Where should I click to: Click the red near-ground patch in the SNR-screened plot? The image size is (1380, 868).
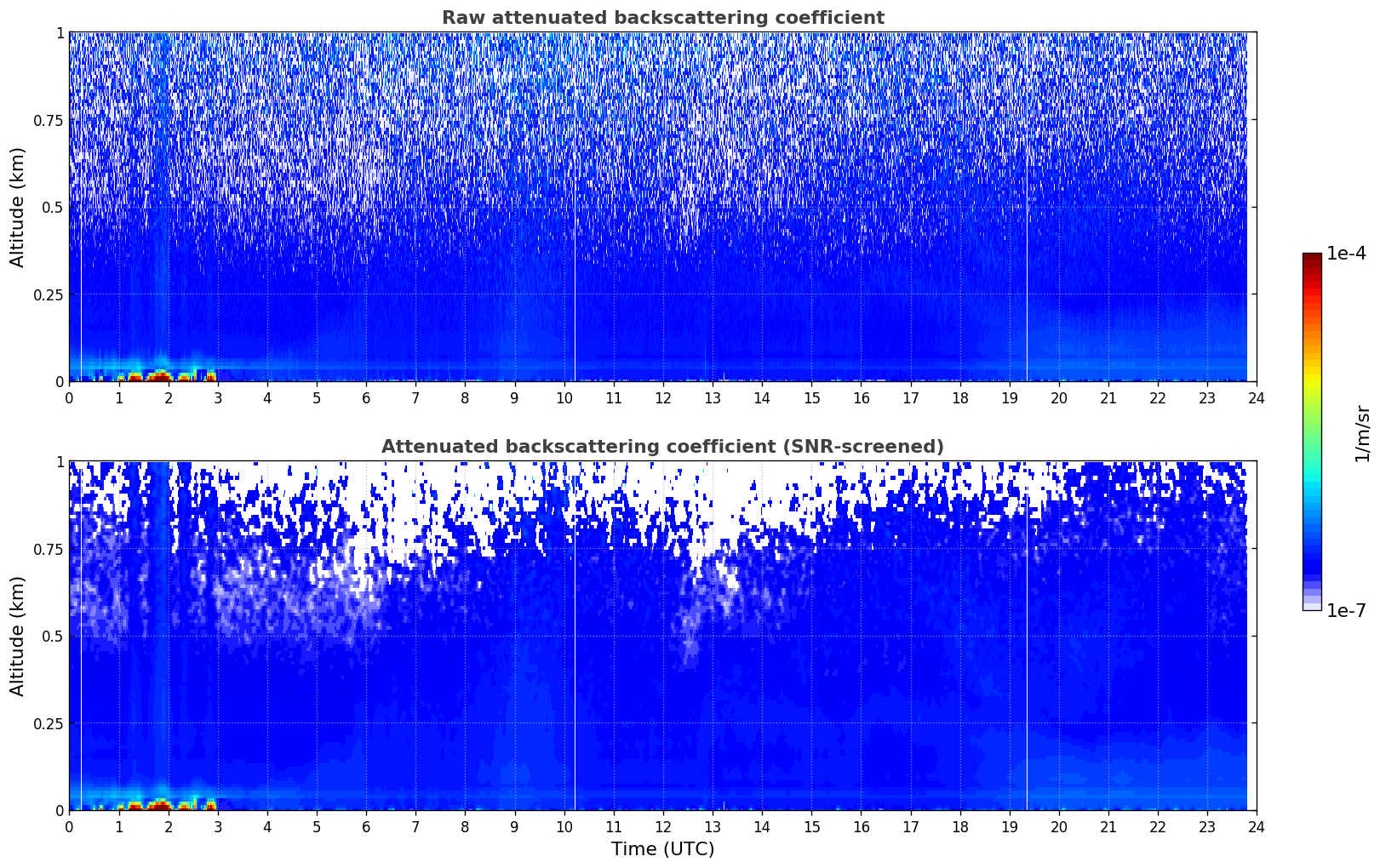pos(160,804)
